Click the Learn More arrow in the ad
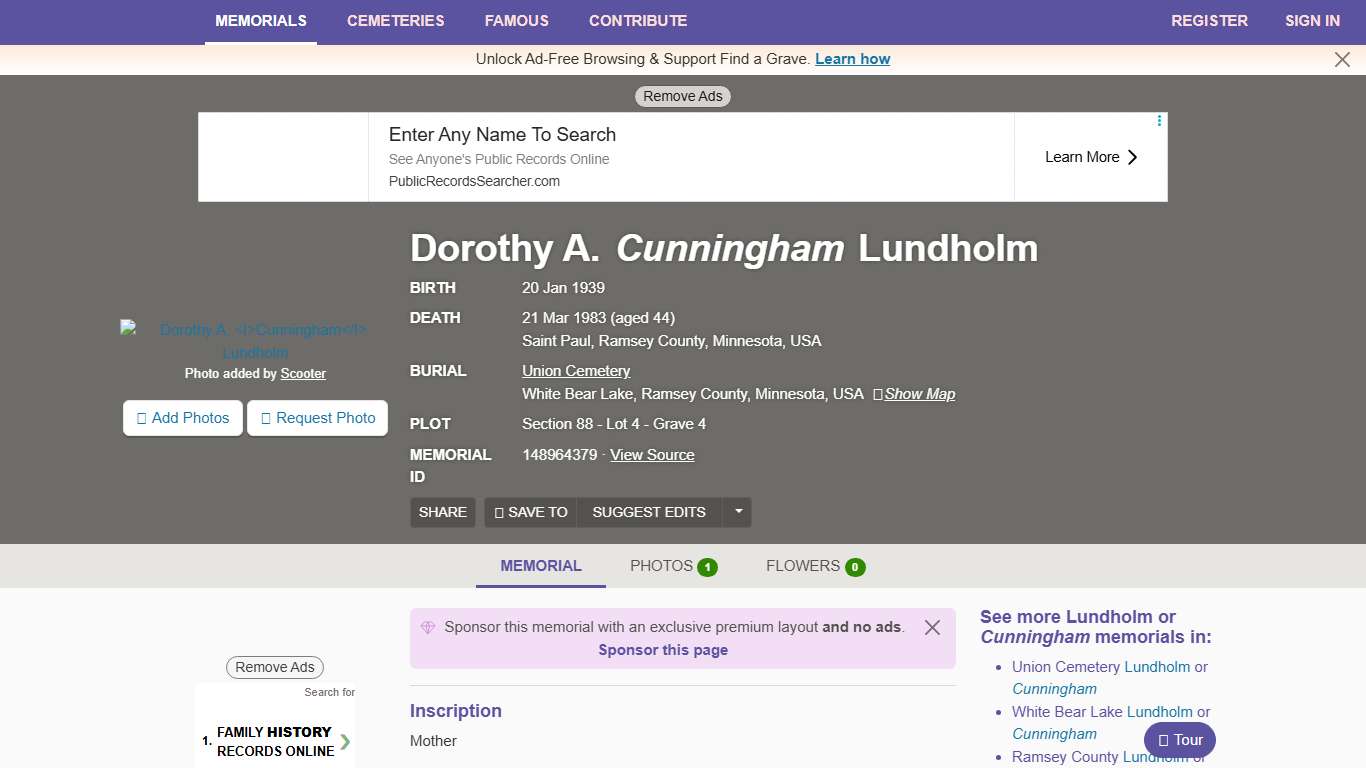Image resolution: width=1366 pixels, height=768 pixels. coord(1131,157)
